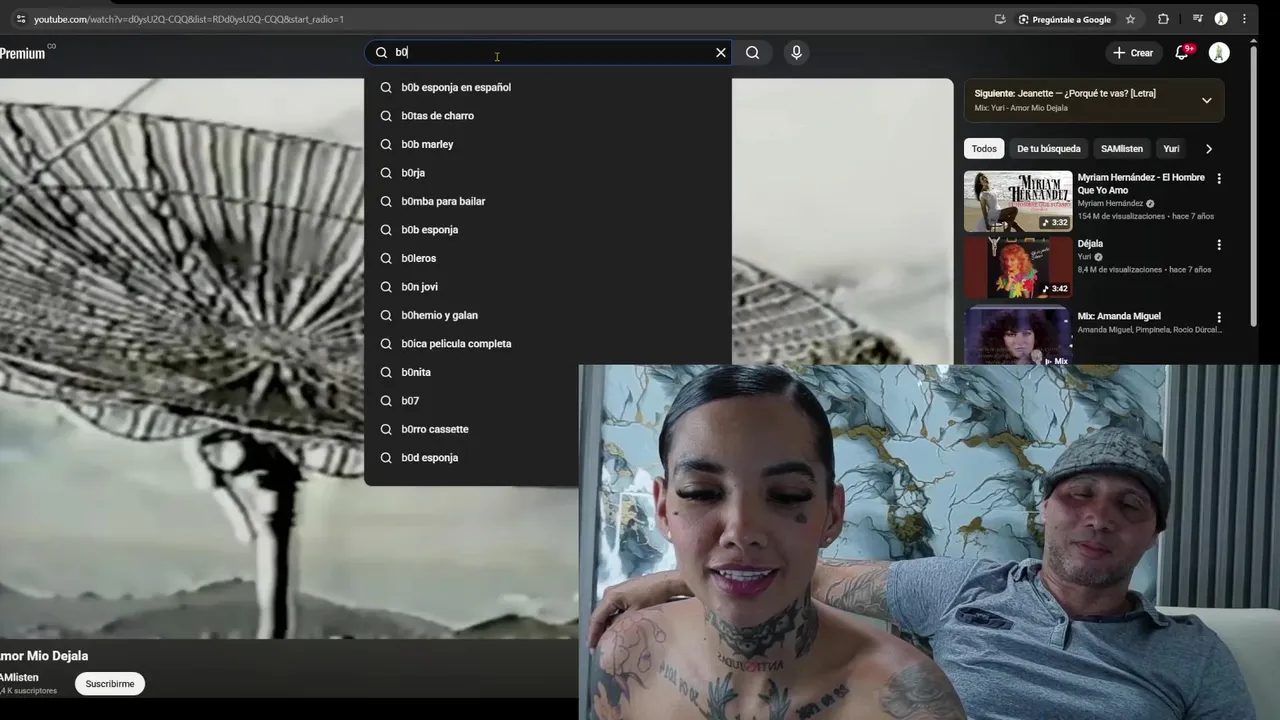
Task: Open options for Amanda Miguel mix
Action: (1218, 318)
